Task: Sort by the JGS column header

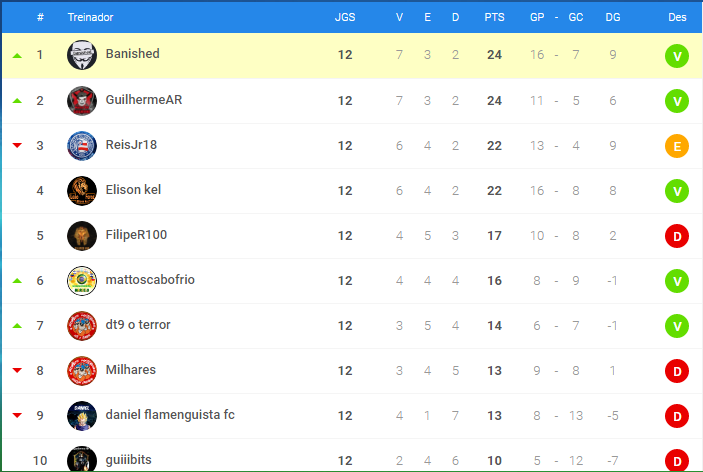Action: (x=345, y=17)
